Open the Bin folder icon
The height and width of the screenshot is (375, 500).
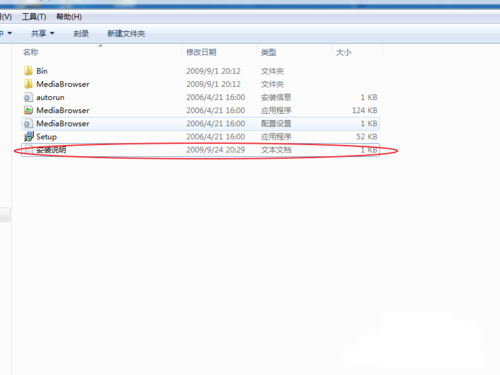tap(28, 71)
